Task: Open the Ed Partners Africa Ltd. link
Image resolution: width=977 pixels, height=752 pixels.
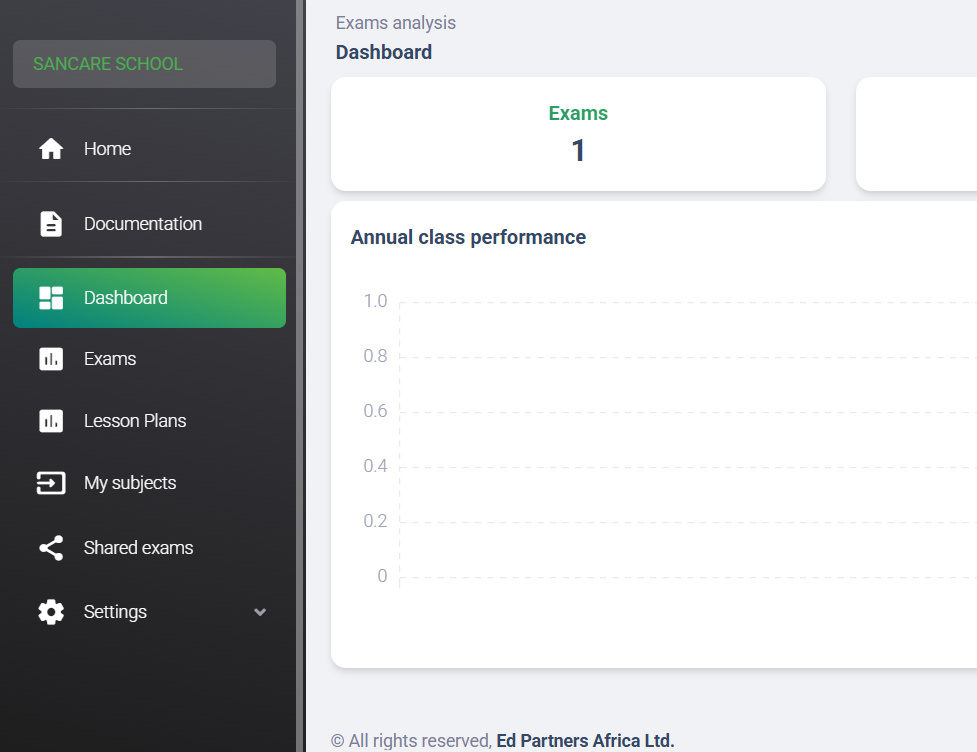Action: tap(585, 741)
